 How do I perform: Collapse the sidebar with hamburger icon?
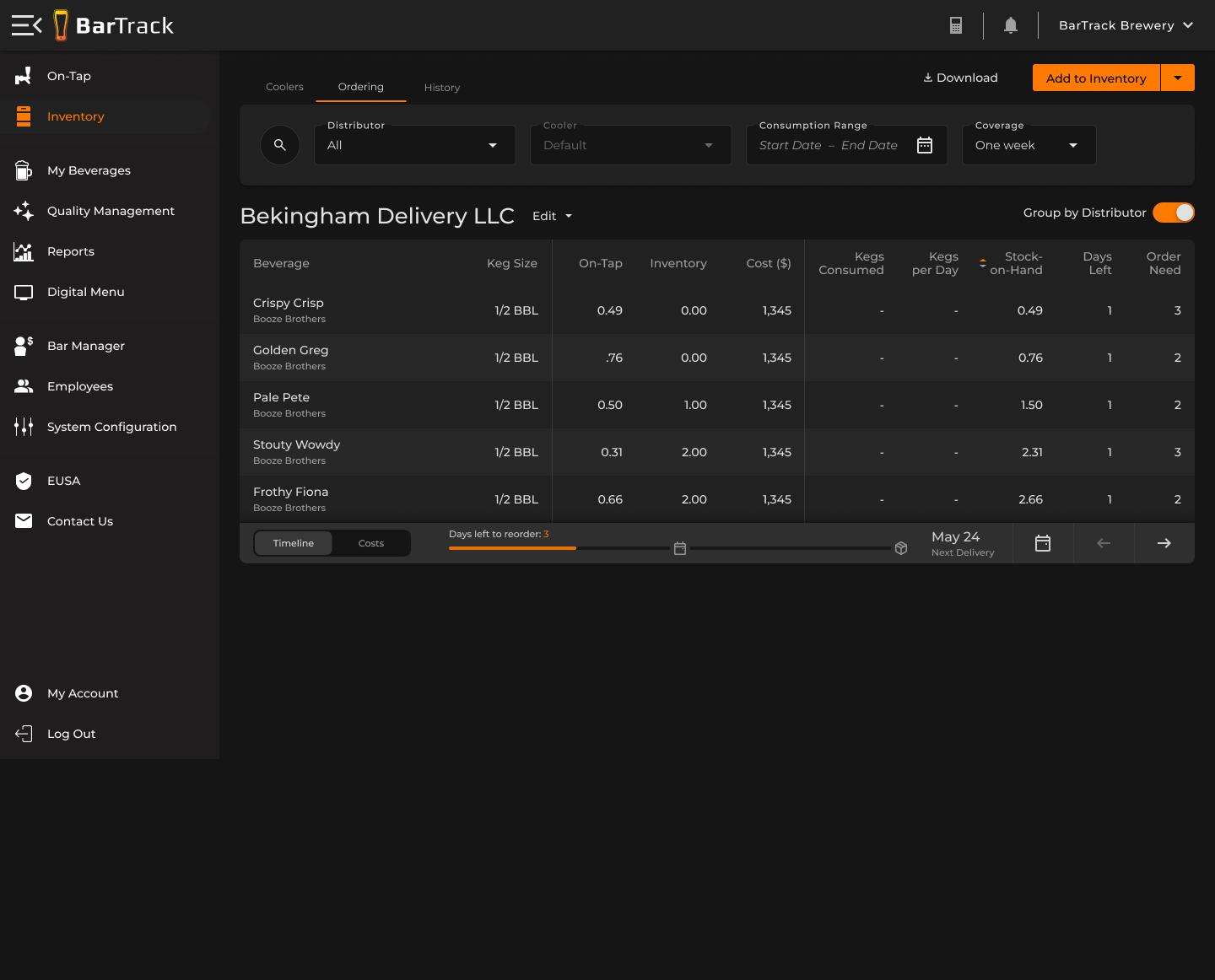[26, 25]
